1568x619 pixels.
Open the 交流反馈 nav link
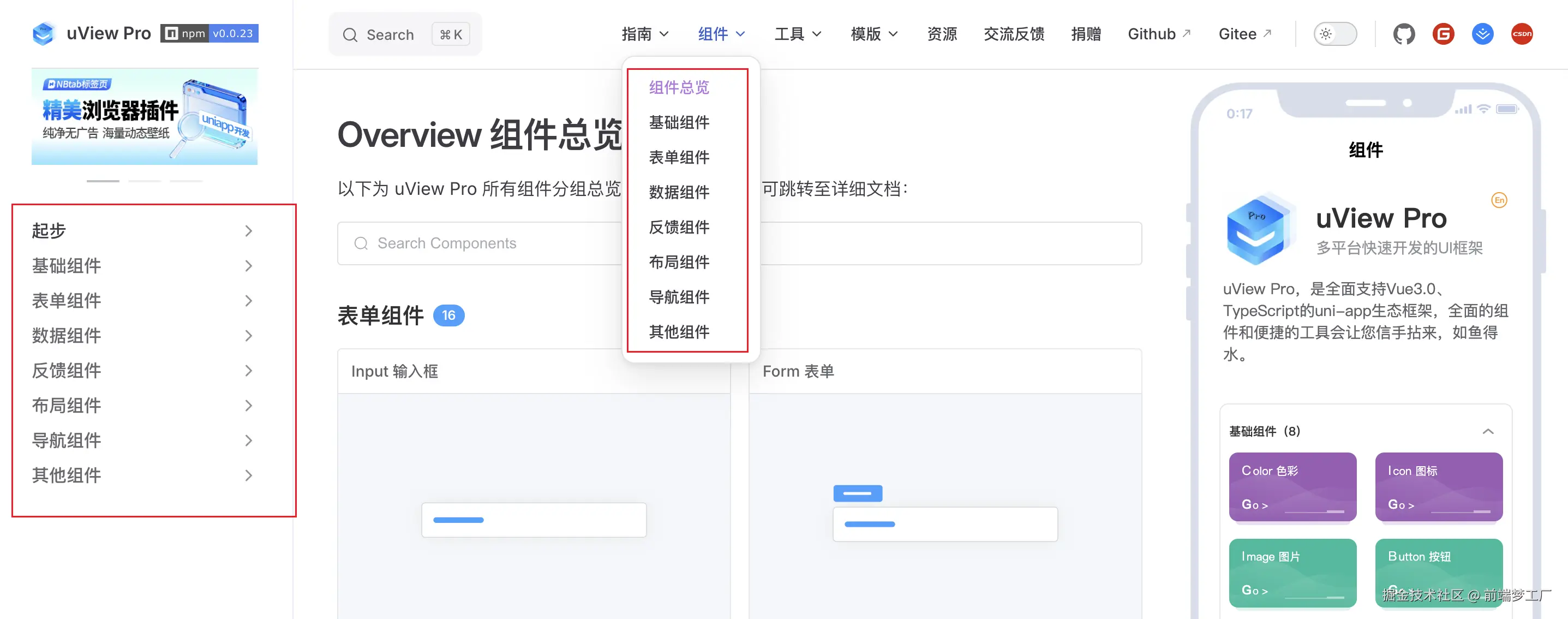1014,34
